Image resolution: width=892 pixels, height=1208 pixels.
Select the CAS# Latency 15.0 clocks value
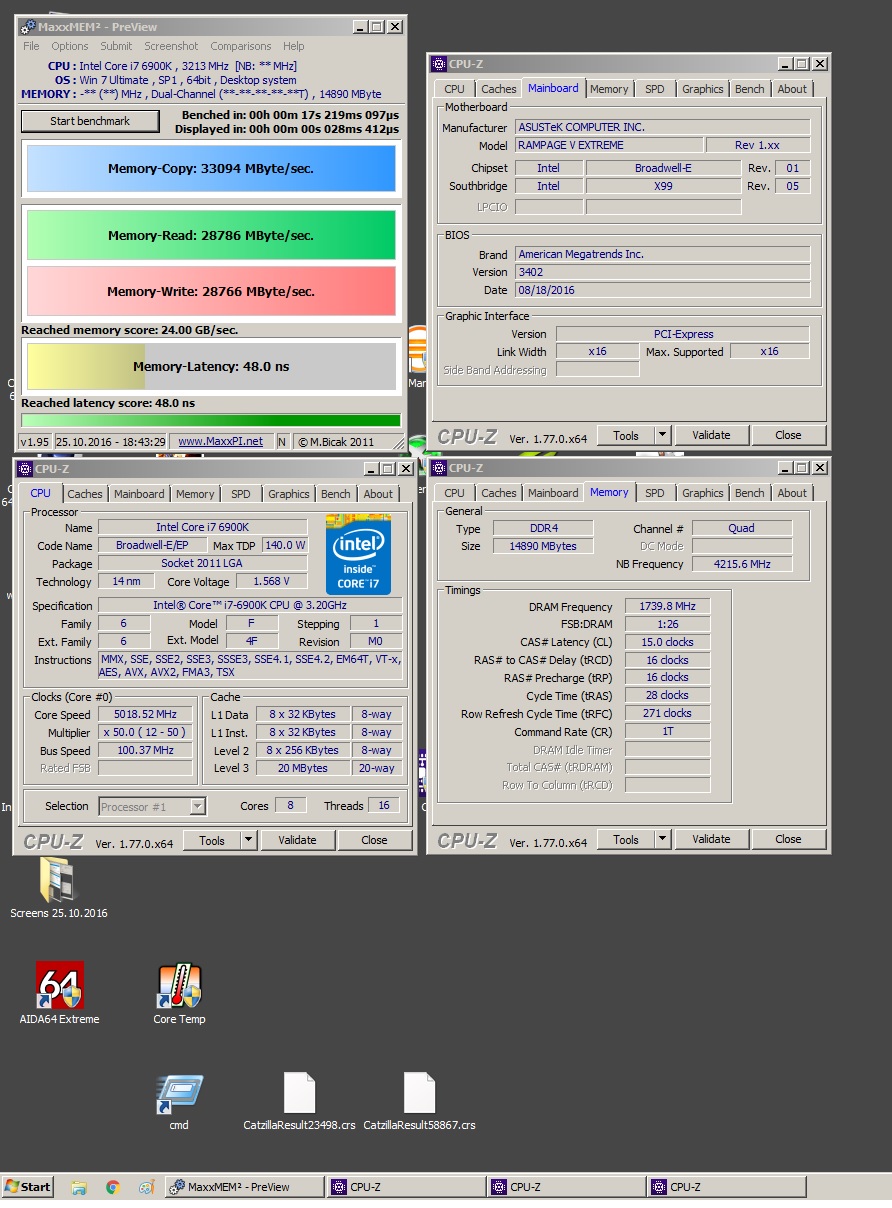coord(668,642)
